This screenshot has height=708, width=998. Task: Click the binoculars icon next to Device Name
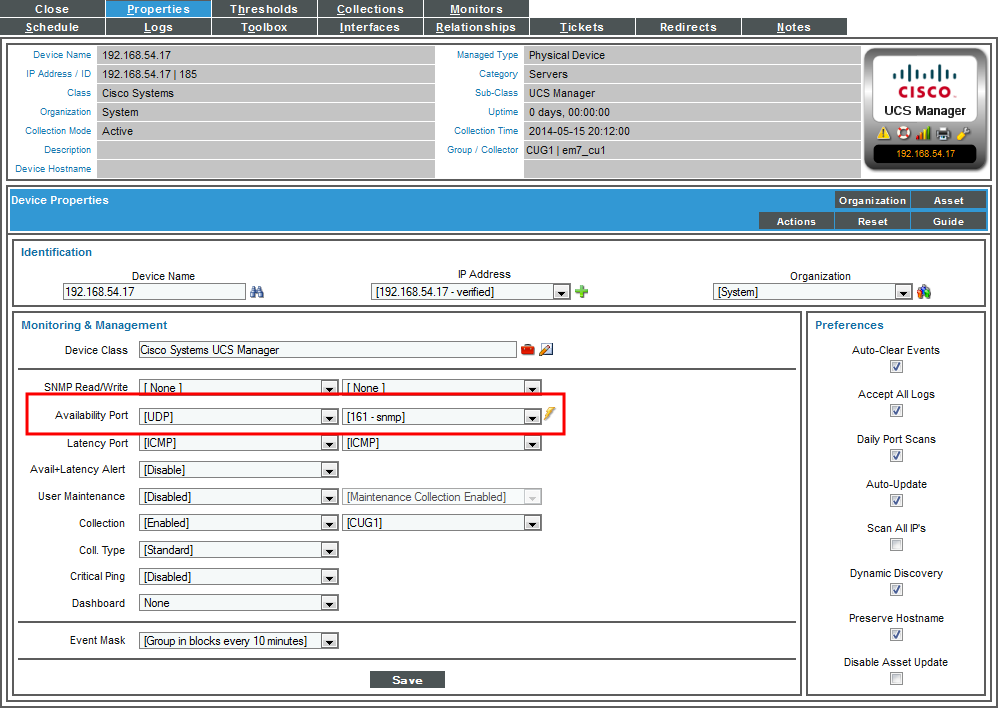(258, 291)
